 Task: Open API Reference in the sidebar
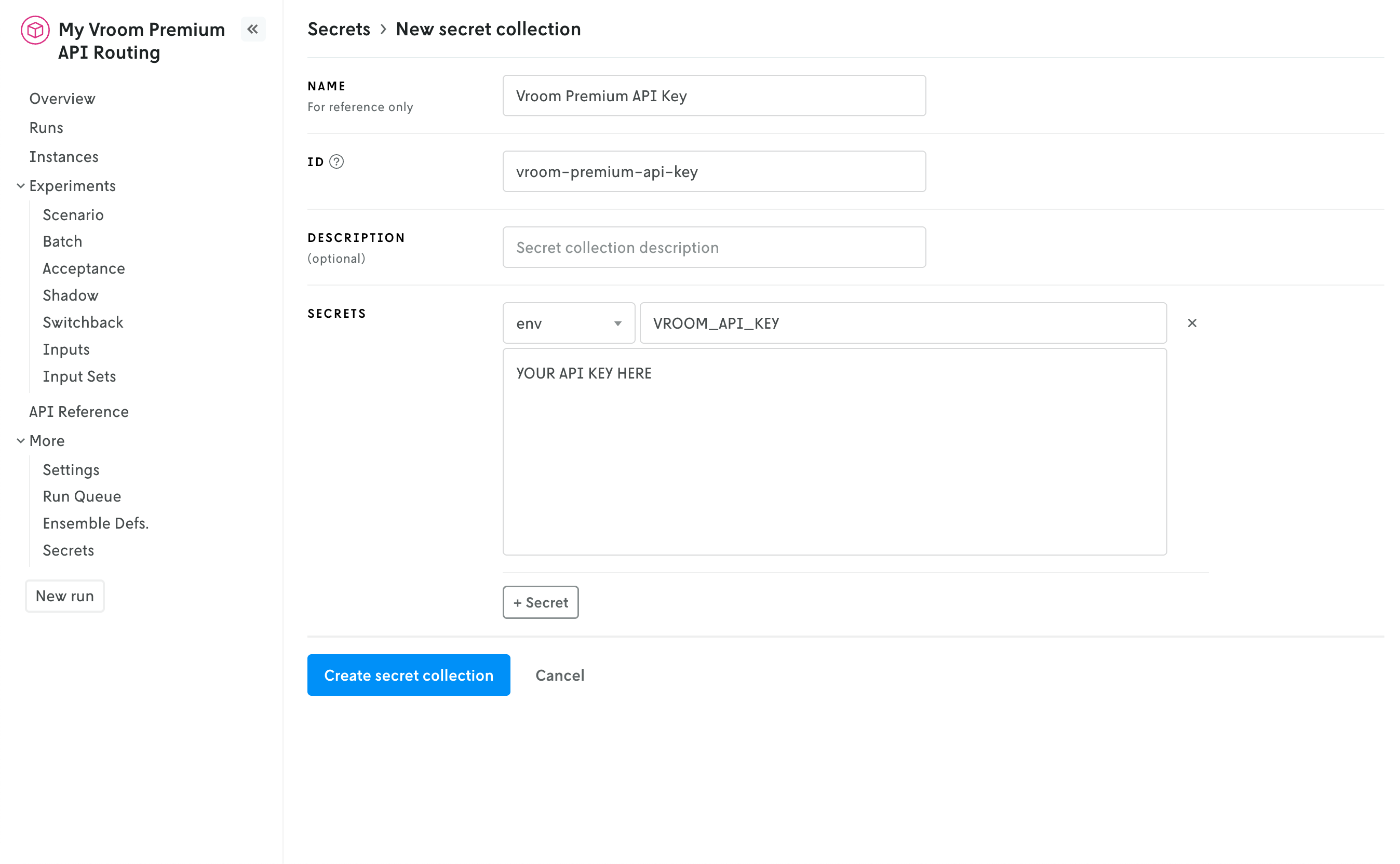click(x=79, y=411)
